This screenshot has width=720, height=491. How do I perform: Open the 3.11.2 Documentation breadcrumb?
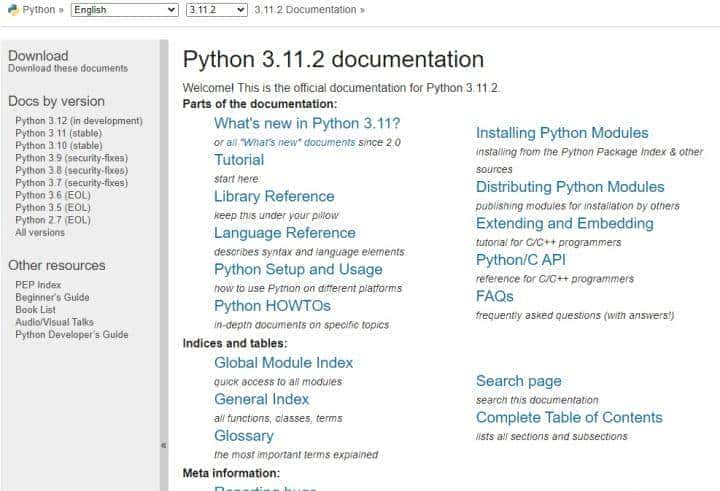[305, 10]
